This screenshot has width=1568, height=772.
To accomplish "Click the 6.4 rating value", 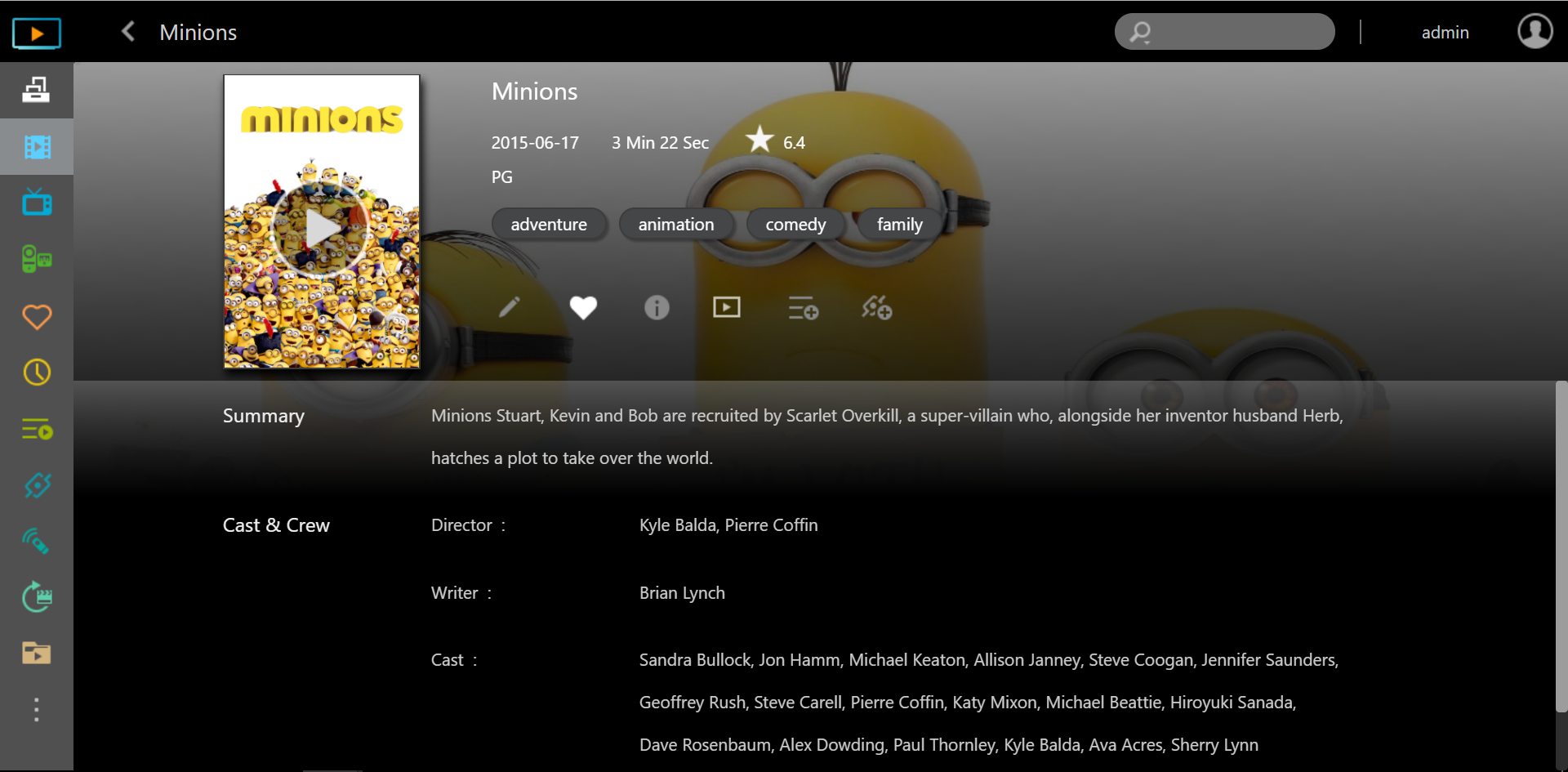I will click(794, 143).
